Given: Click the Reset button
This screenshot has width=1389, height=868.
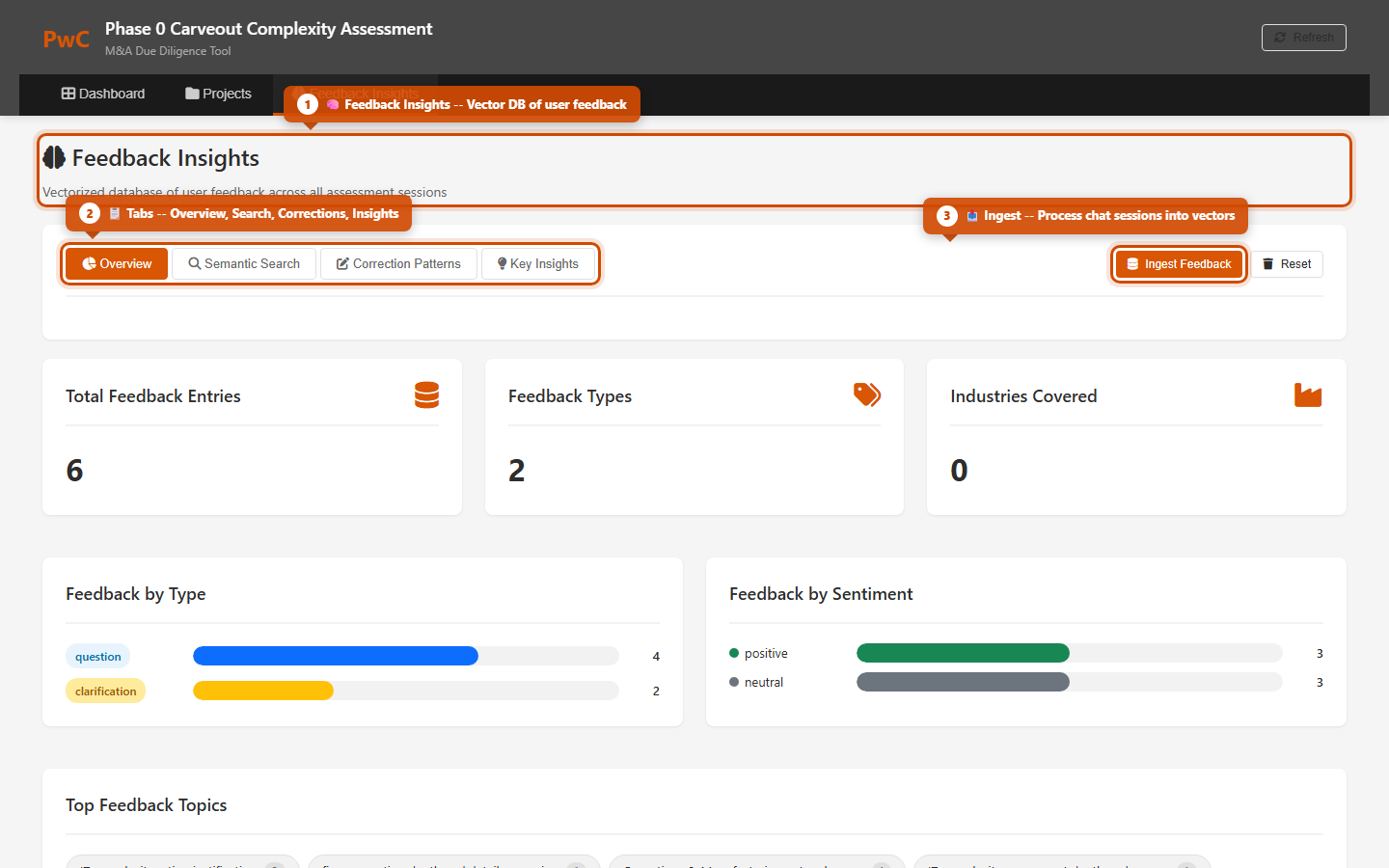Looking at the screenshot, I should point(1287,263).
